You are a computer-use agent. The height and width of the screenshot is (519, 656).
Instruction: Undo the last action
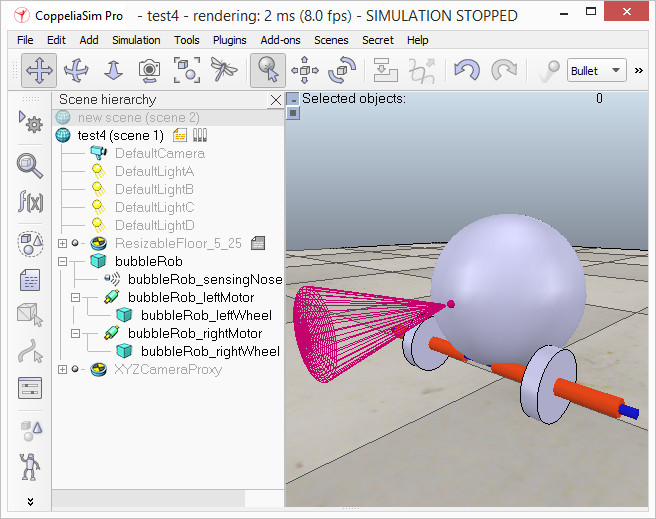tap(466, 70)
